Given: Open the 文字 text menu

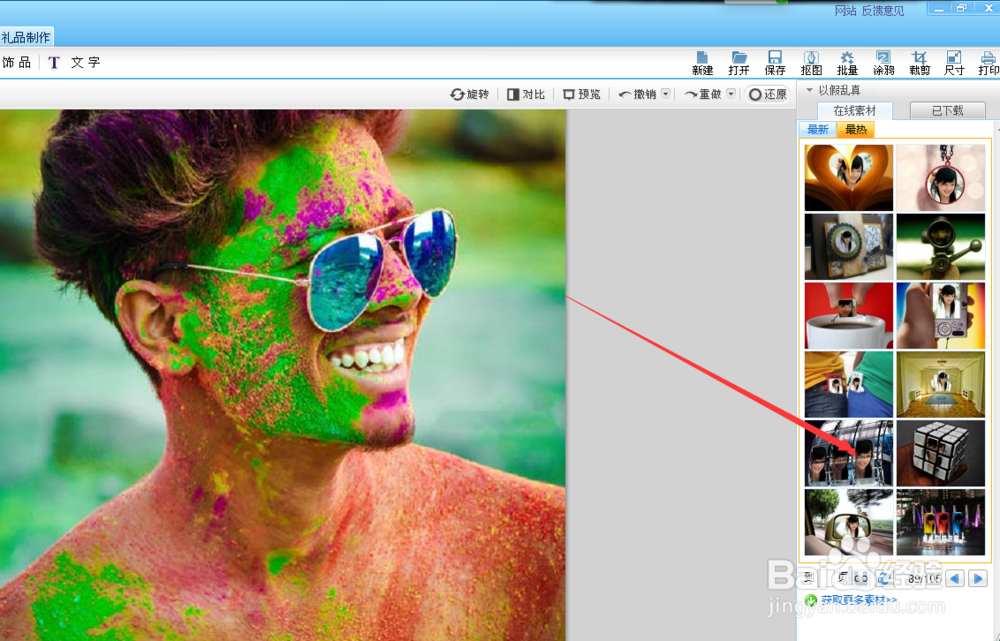Looking at the screenshot, I should [x=85, y=63].
